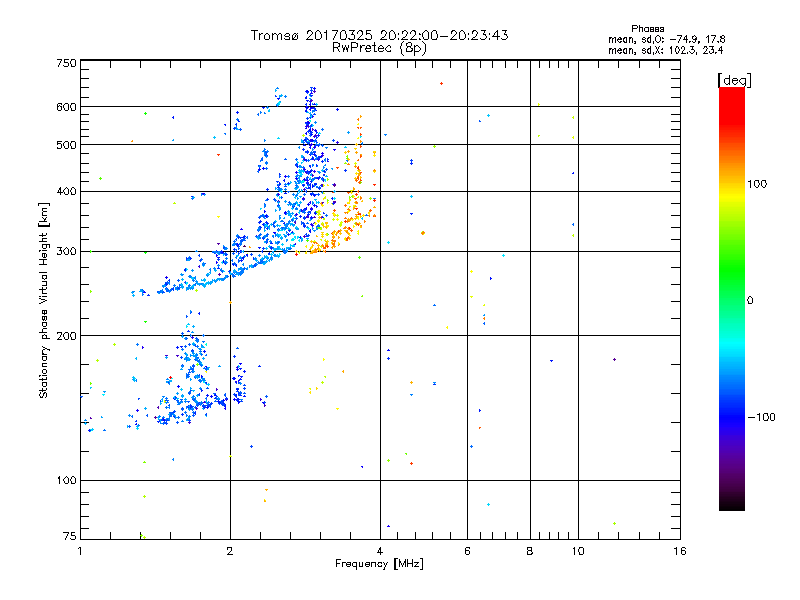This screenshot has height=600, width=800.
Task: Click the purple data point near 12 MHz, 180 km
Action: [x=614, y=360]
